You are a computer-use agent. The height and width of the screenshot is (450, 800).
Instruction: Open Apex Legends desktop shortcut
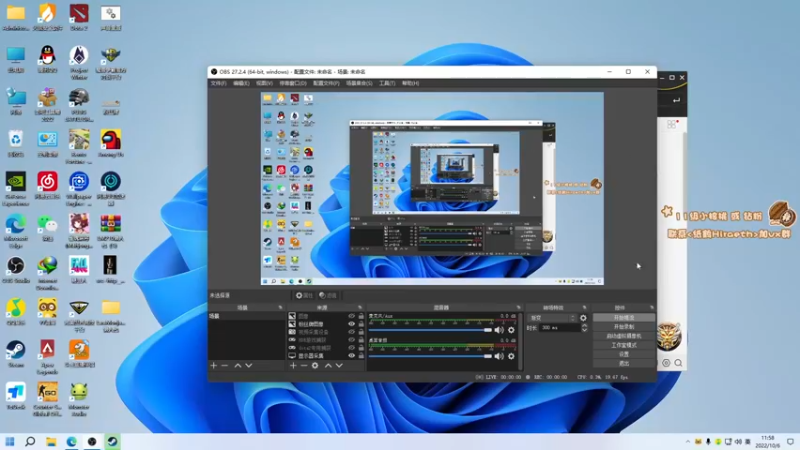(47, 357)
